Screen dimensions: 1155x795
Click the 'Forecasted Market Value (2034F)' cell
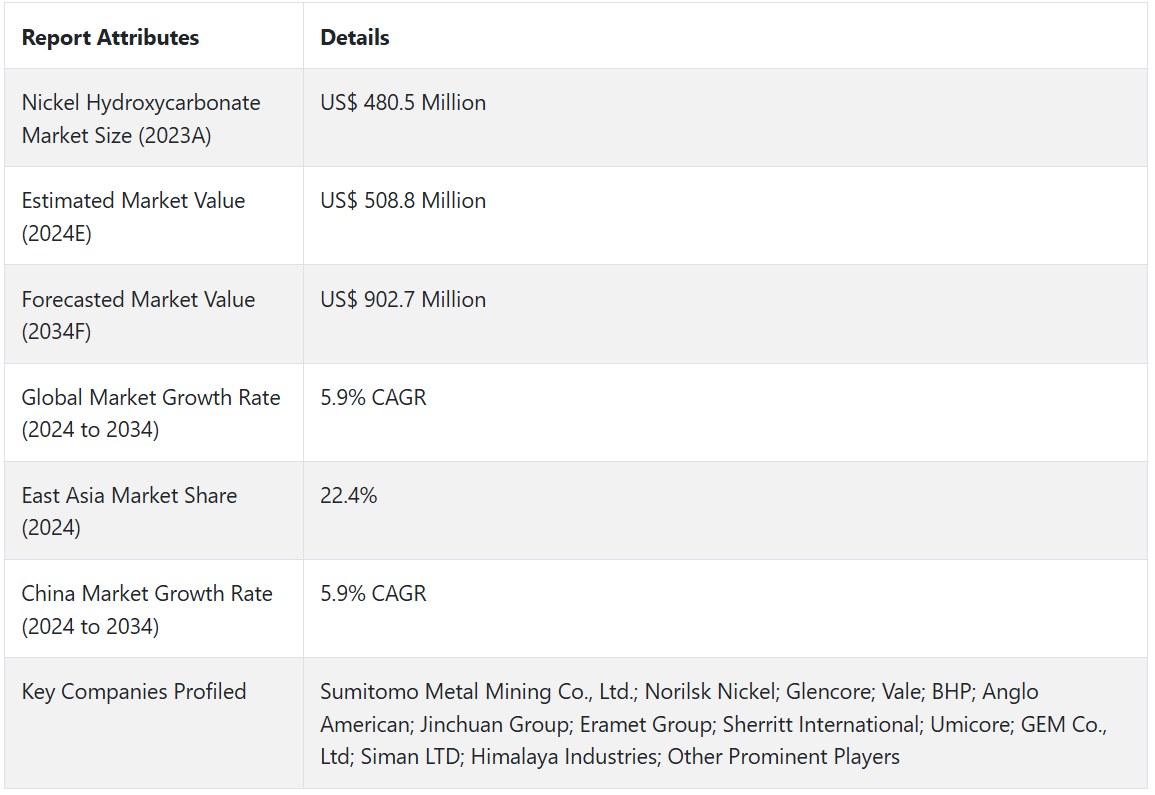pos(138,315)
